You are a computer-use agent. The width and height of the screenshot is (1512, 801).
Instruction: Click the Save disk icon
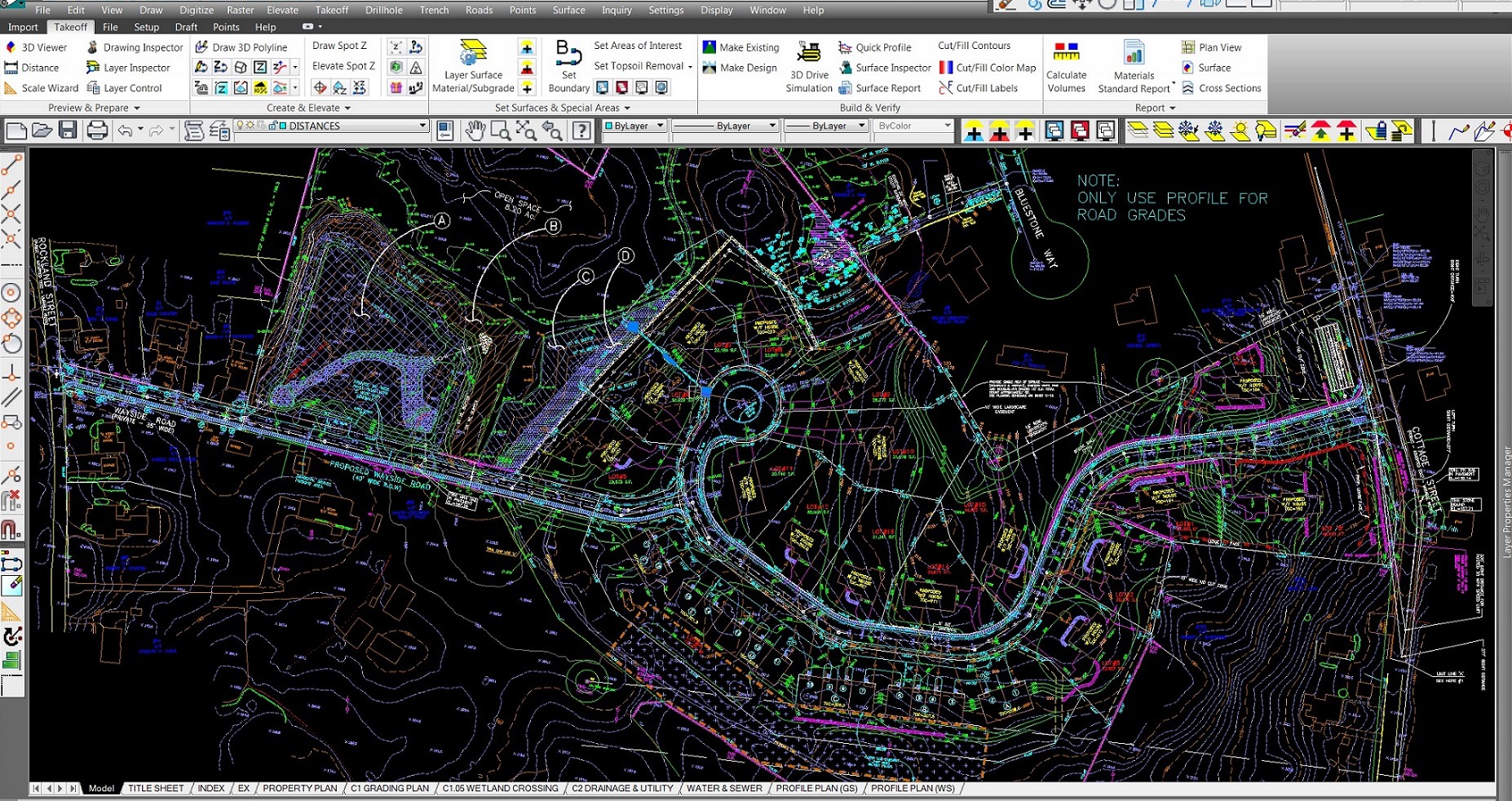point(68,131)
